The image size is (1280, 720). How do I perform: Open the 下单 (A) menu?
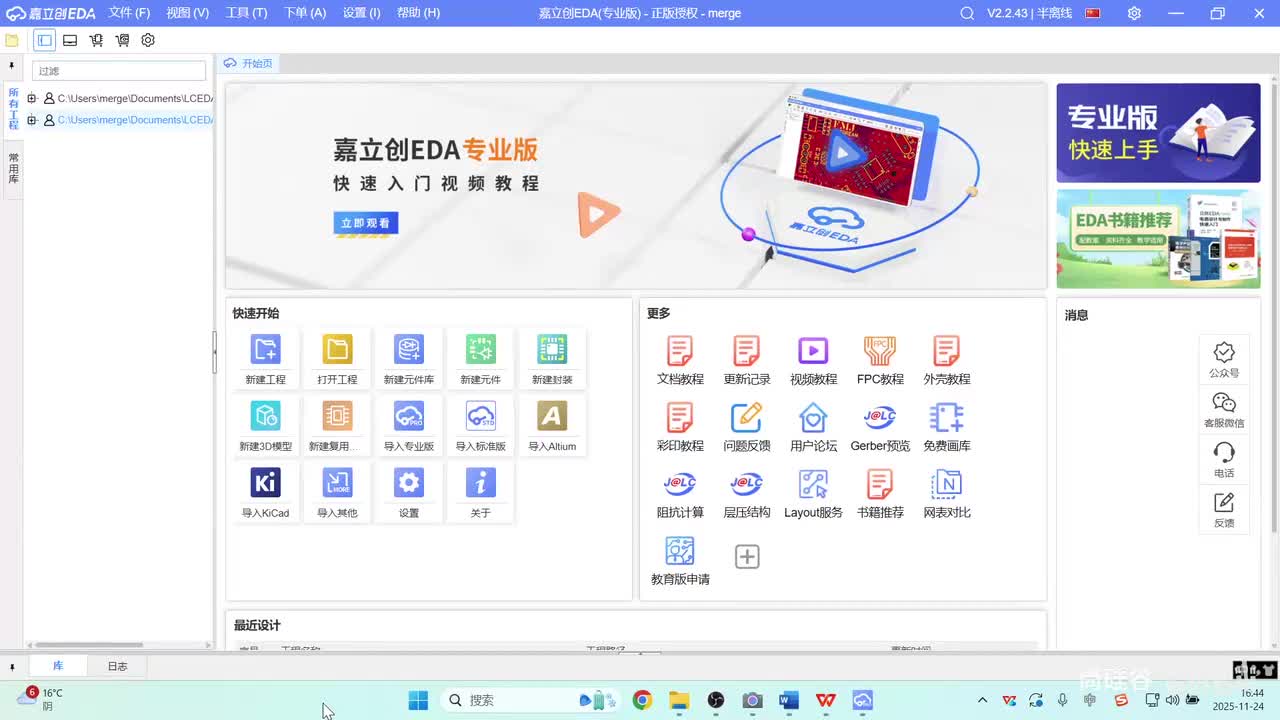pyautogui.click(x=305, y=13)
